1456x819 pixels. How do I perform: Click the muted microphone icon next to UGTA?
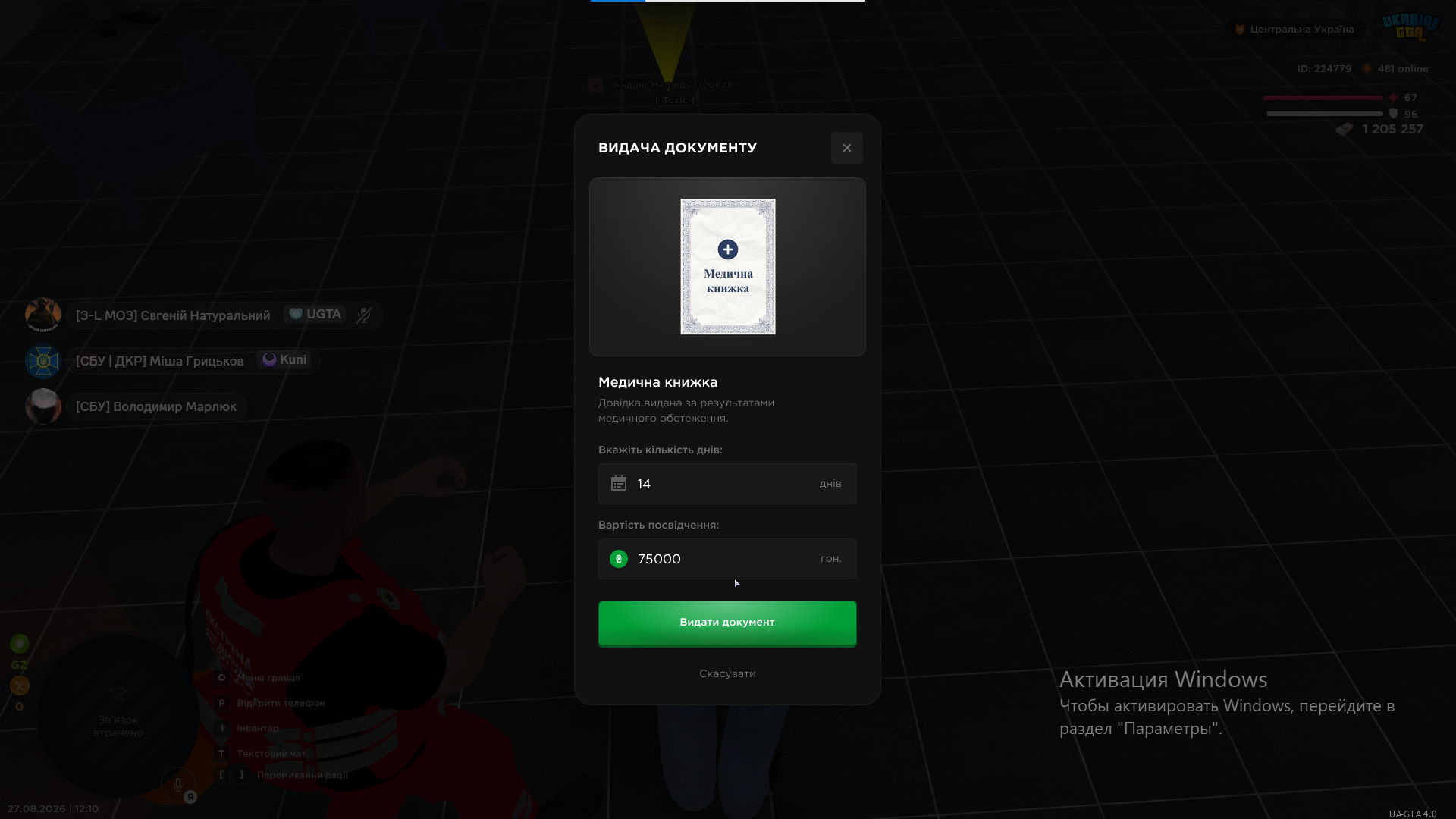[x=364, y=315]
